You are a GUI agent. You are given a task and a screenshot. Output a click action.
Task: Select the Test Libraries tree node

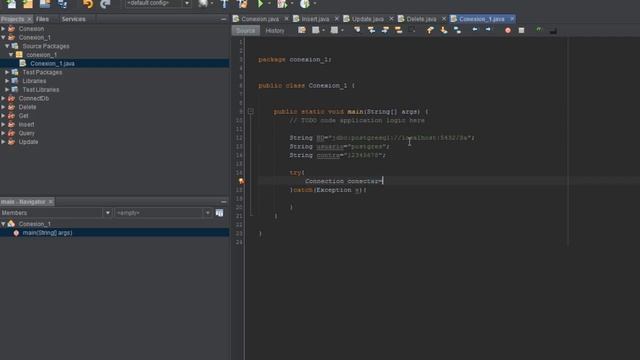(40, 90)
